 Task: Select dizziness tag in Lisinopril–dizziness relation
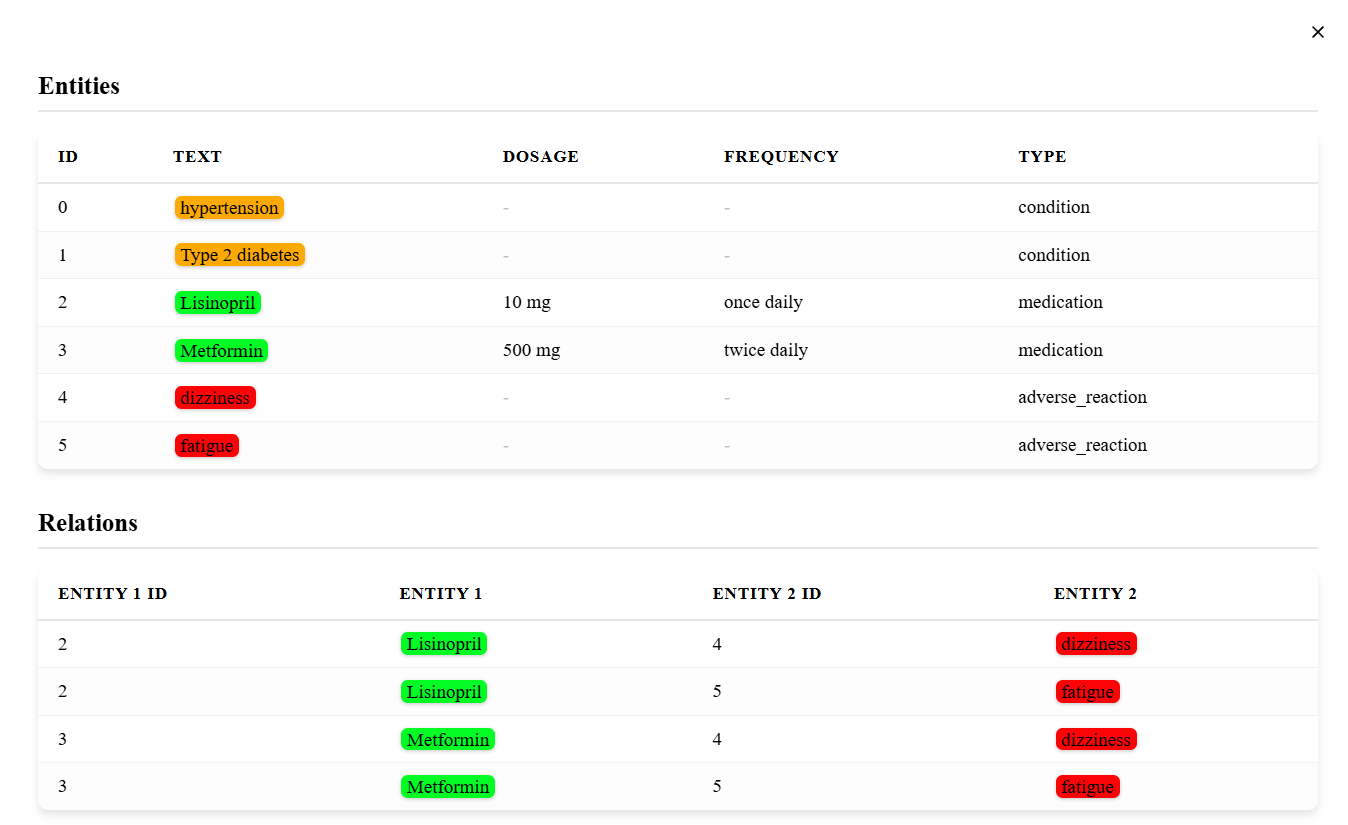1096,644
